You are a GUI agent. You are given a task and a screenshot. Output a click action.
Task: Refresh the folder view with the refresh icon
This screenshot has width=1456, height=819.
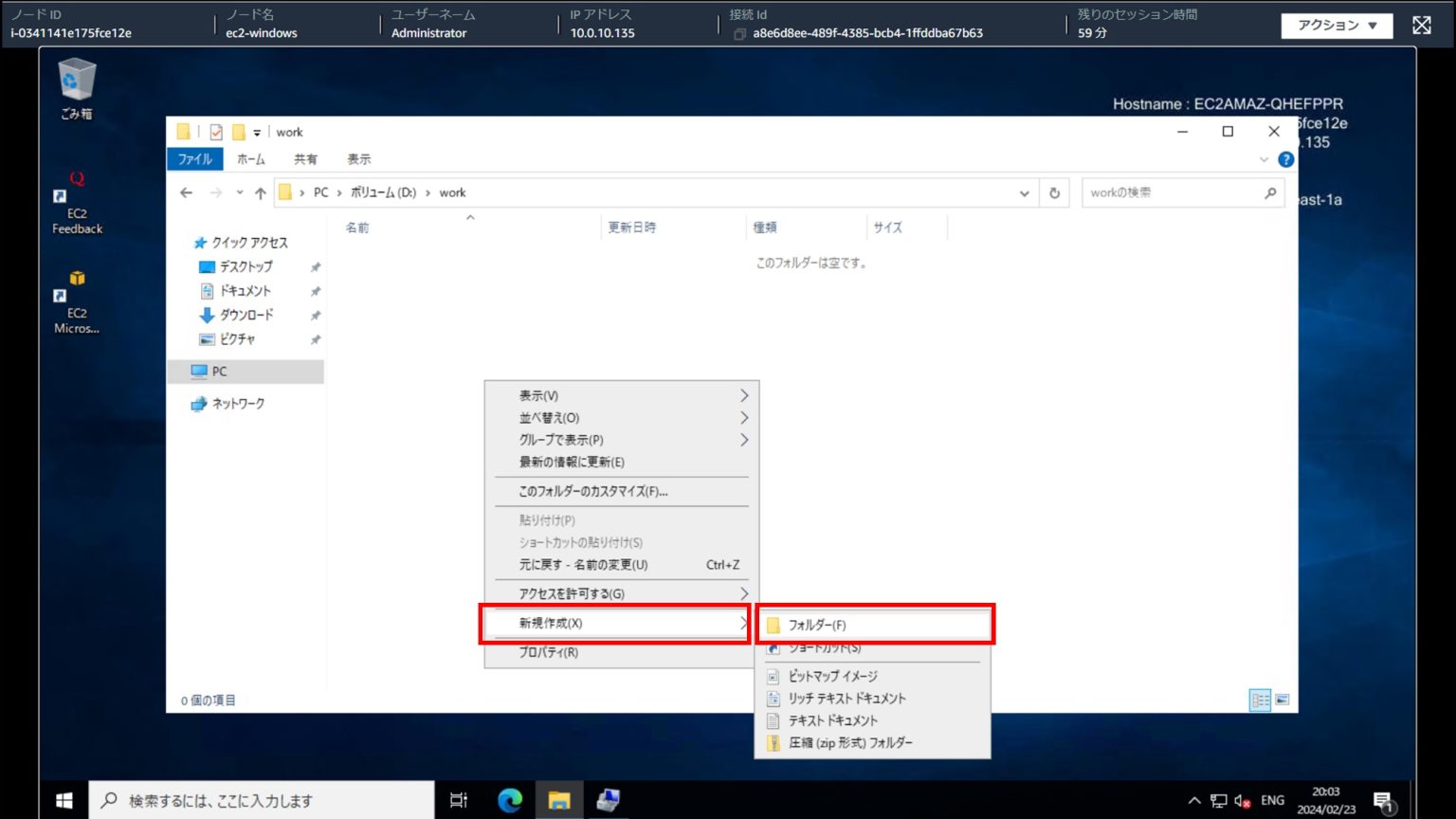tap(1055, 192)
